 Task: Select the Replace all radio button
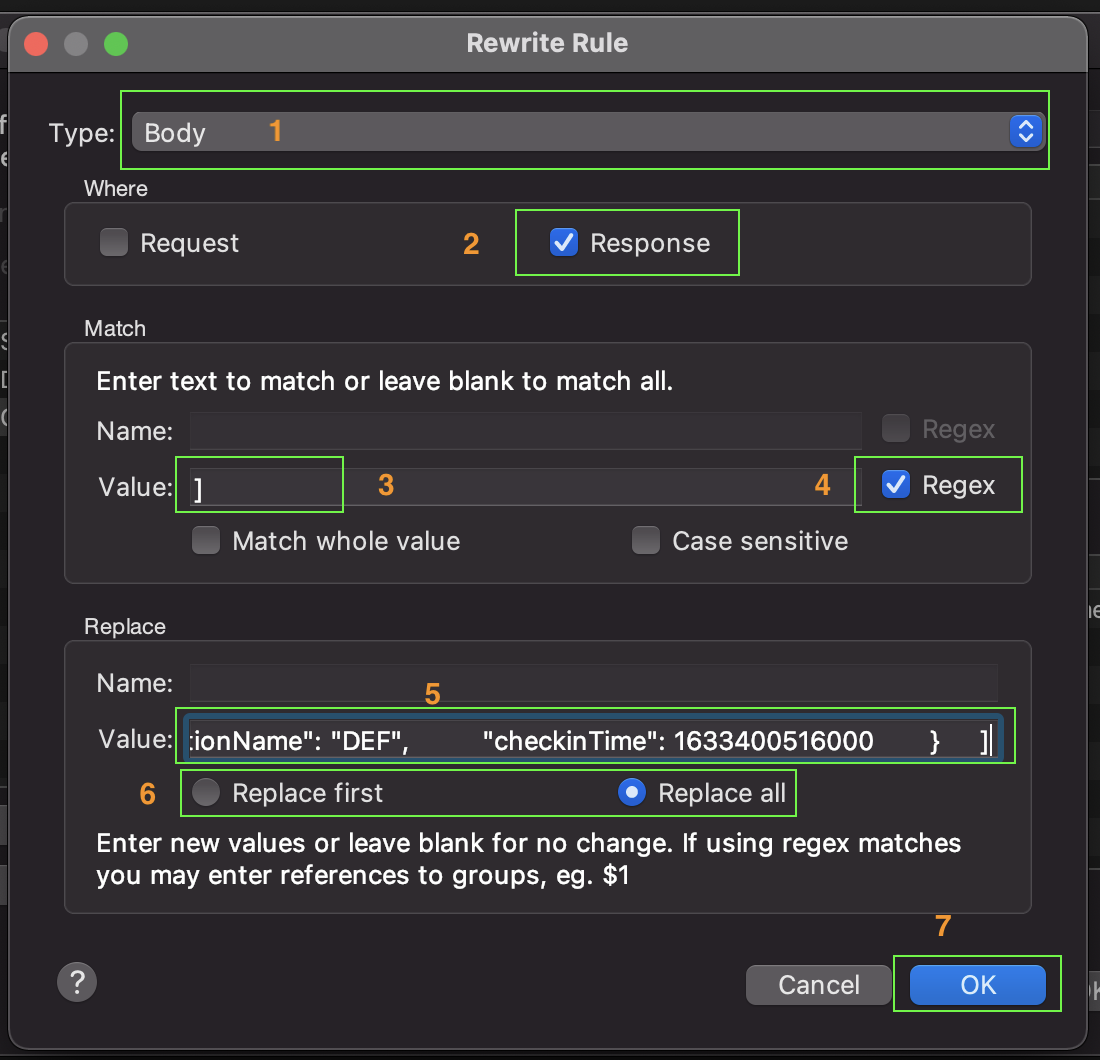coord(632,793)
